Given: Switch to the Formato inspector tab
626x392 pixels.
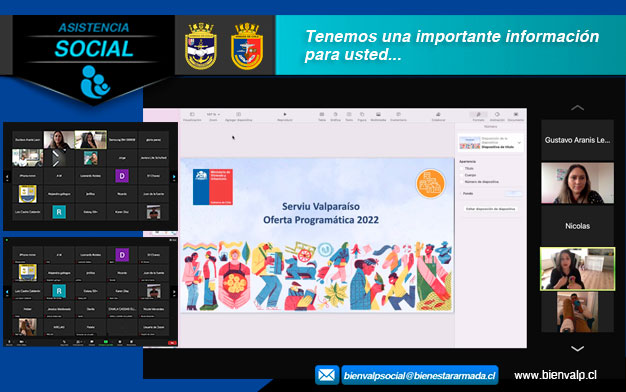Looking at the screenshot, I should pyautogui.click(x=478, y=116).
